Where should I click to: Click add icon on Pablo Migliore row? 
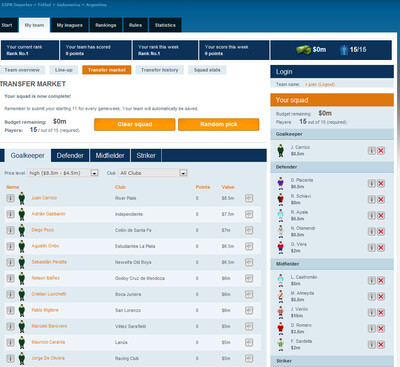[x=249, y=310]
